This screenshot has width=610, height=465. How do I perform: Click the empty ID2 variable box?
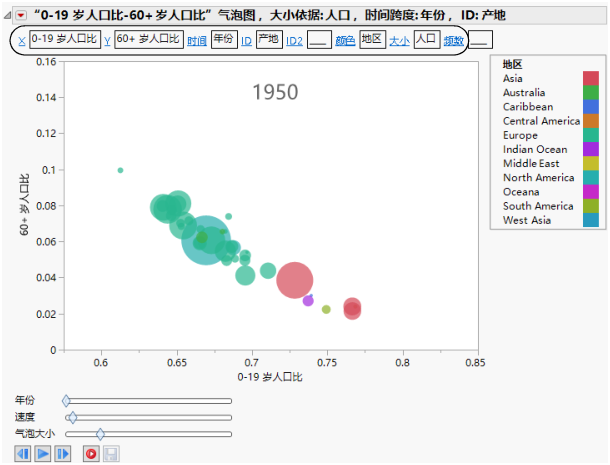click(319, 39)
